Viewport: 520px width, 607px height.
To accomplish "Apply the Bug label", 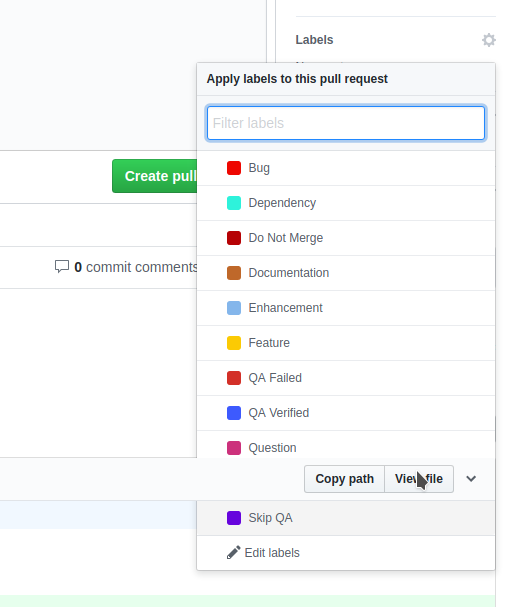I will (346, 168).
